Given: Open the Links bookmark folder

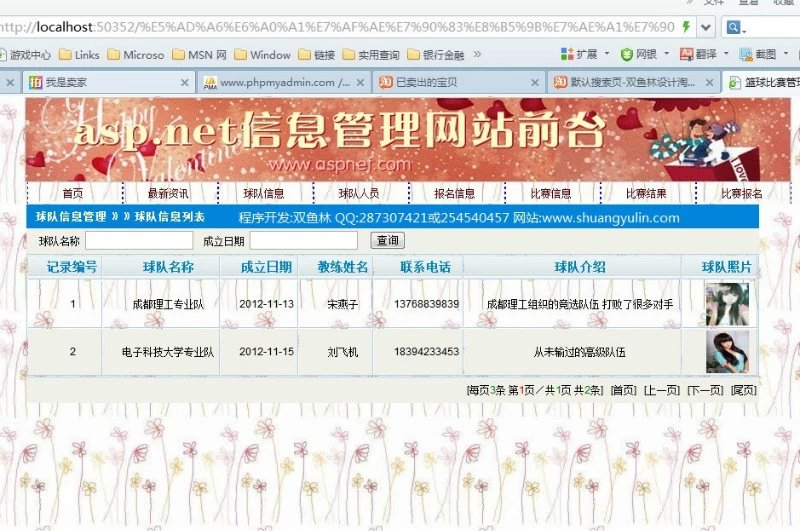Looking at the screenshot, I should click(80, 55).
